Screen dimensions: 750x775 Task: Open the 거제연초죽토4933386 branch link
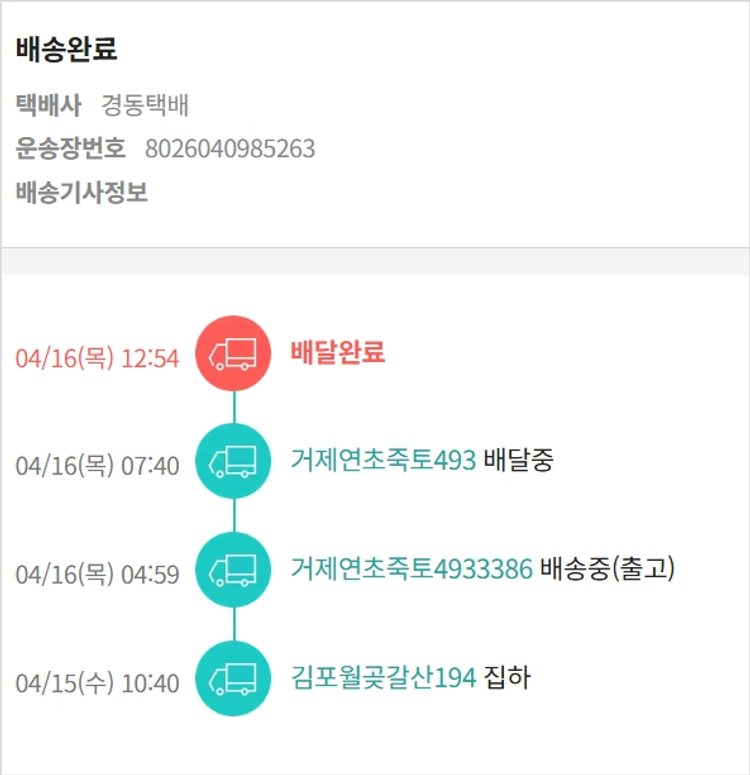tap(411, 570)
